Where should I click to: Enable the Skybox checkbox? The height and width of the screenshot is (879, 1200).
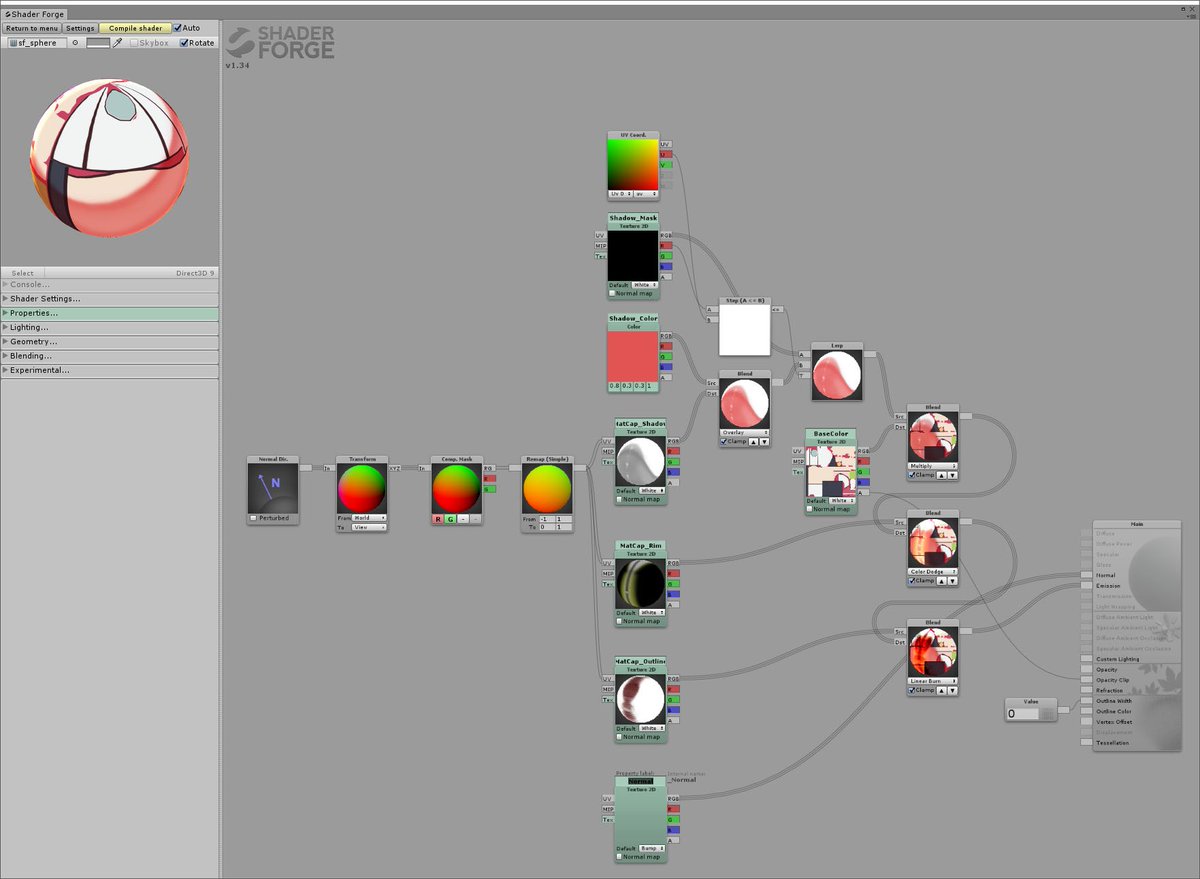pos(134,43)
